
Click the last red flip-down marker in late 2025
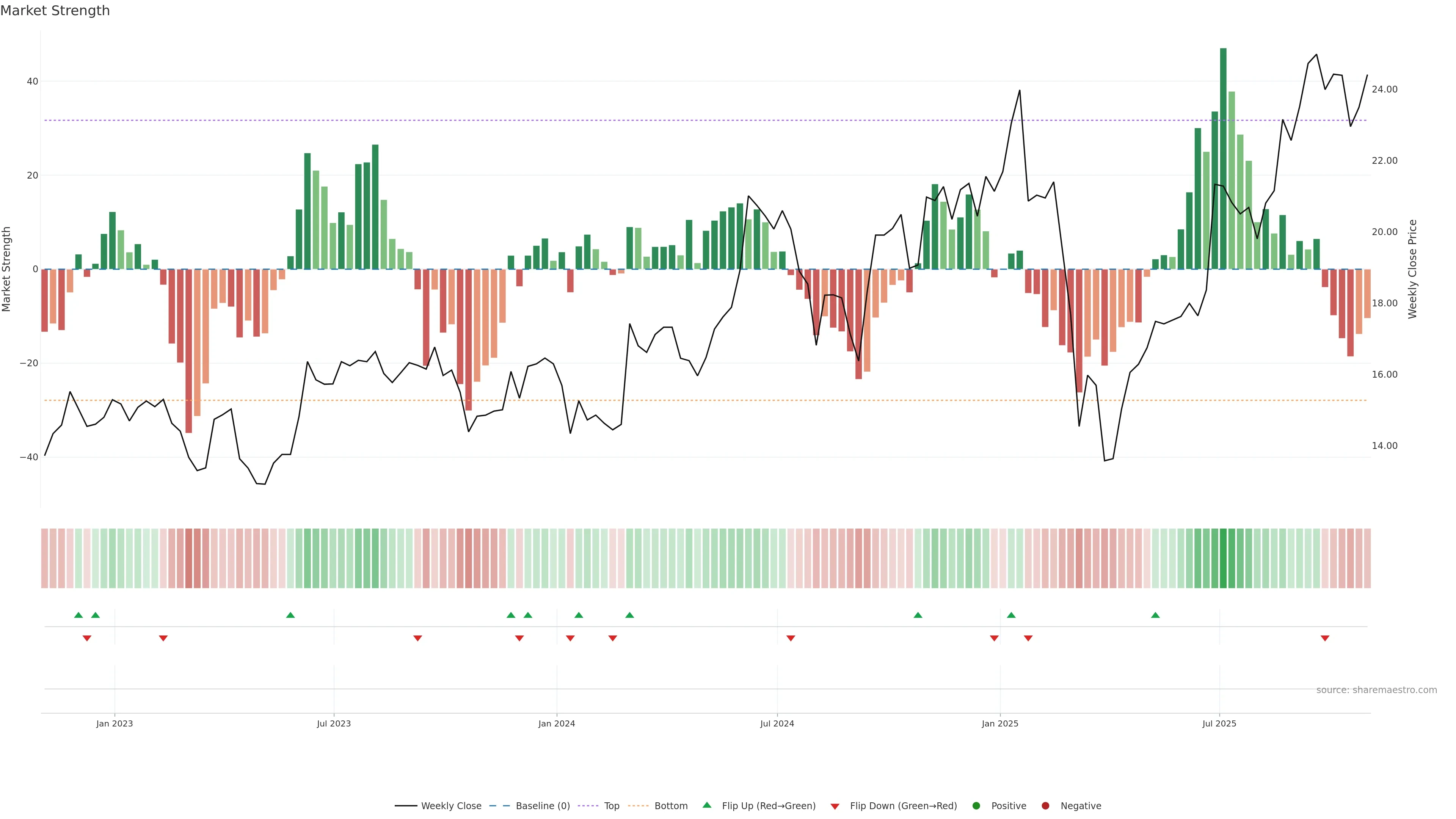coord(1325,638)
